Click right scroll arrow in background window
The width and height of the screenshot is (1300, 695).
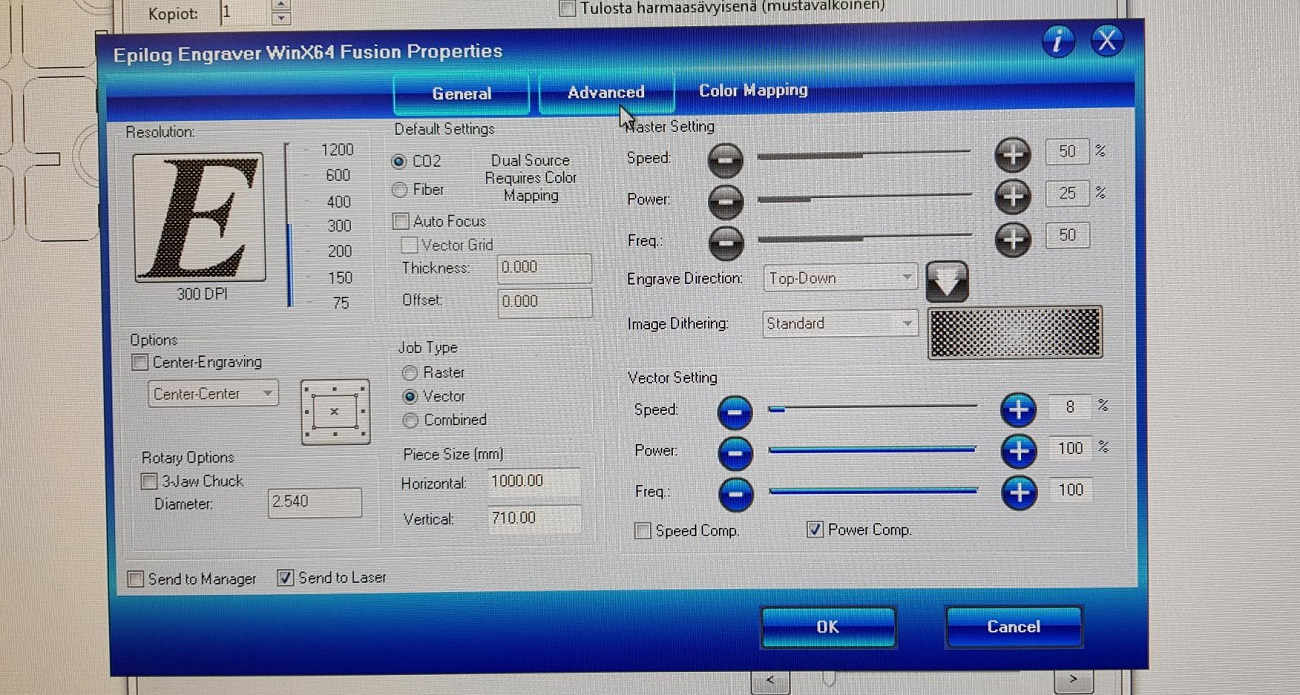coord(1073,680)
